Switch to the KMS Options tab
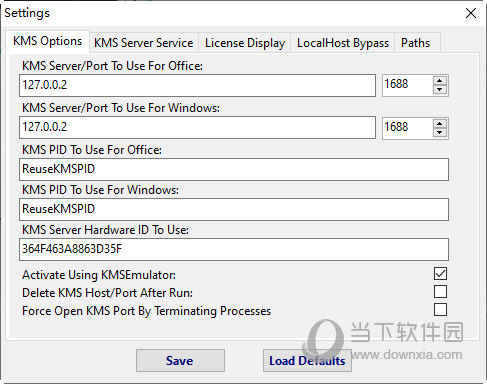The width and height of the screenshot is (487, 384). (47, 41)
